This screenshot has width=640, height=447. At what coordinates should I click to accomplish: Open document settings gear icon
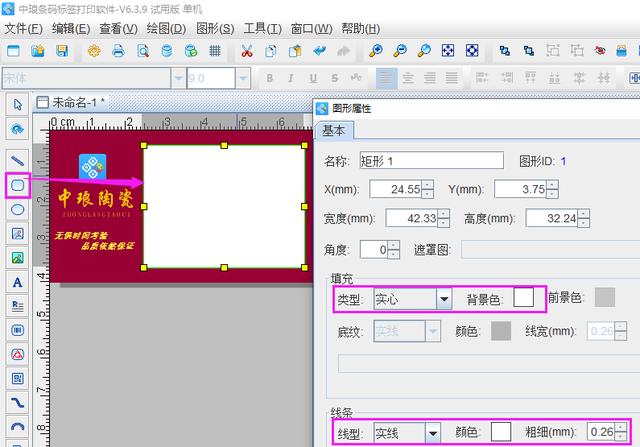coord(94,51)
